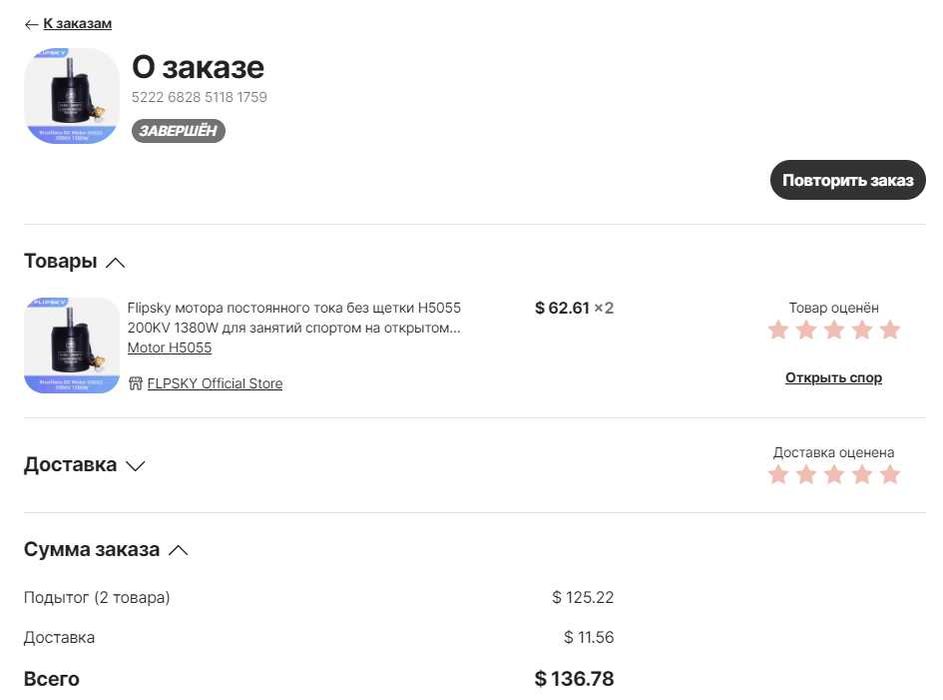Click the Motor H5055 variant link
This screenshot has height=700, width=943.
pyautogui.click(x=169, y=348)
